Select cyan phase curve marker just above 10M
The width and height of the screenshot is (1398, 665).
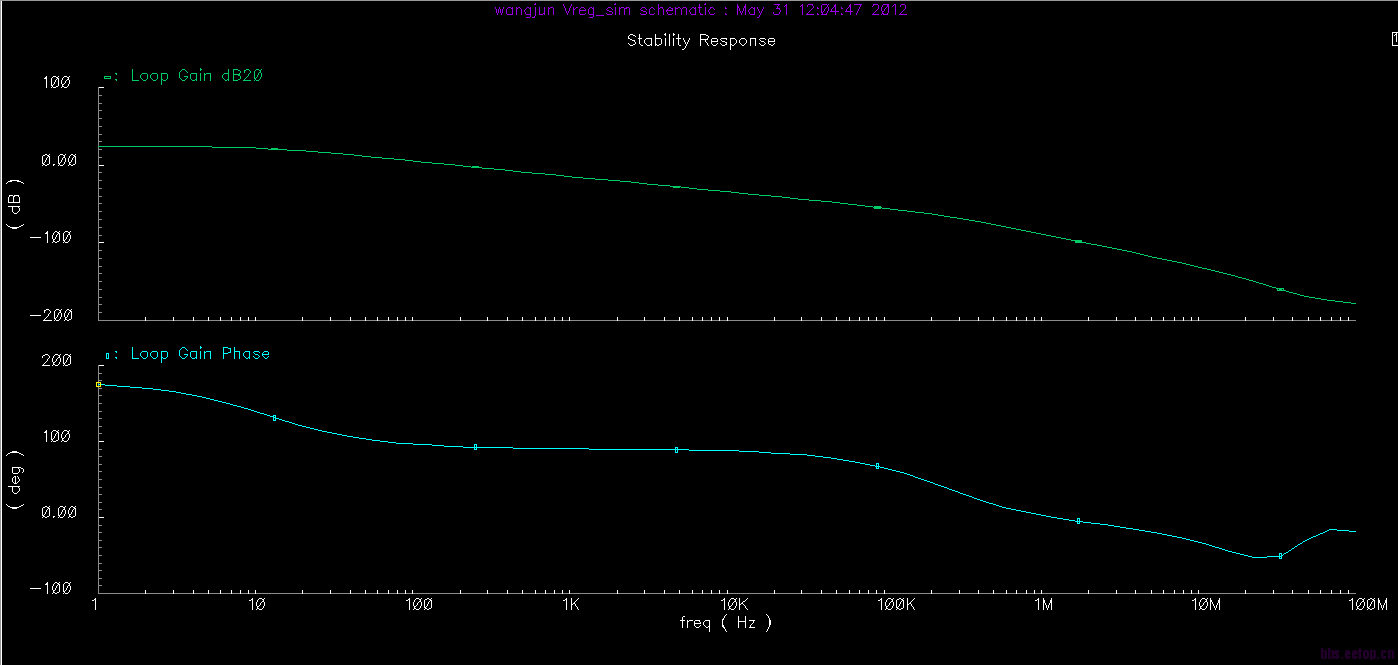click(1280, 556)
